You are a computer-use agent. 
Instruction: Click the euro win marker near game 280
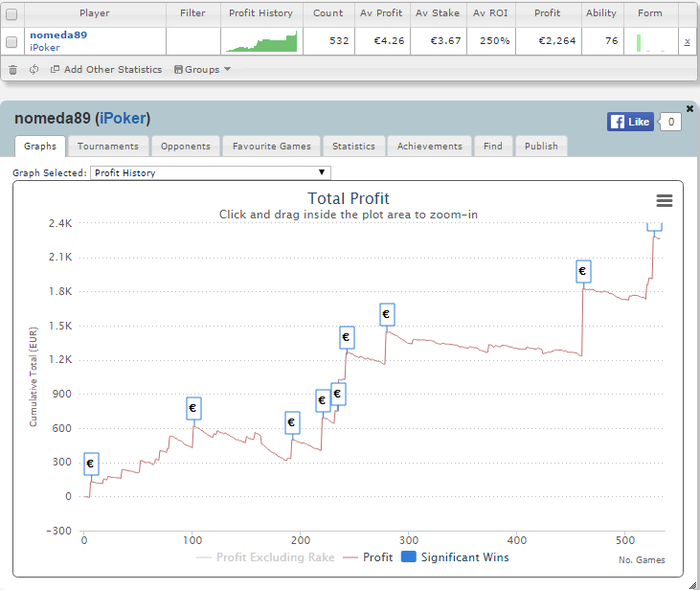click(x=387, y=315)
